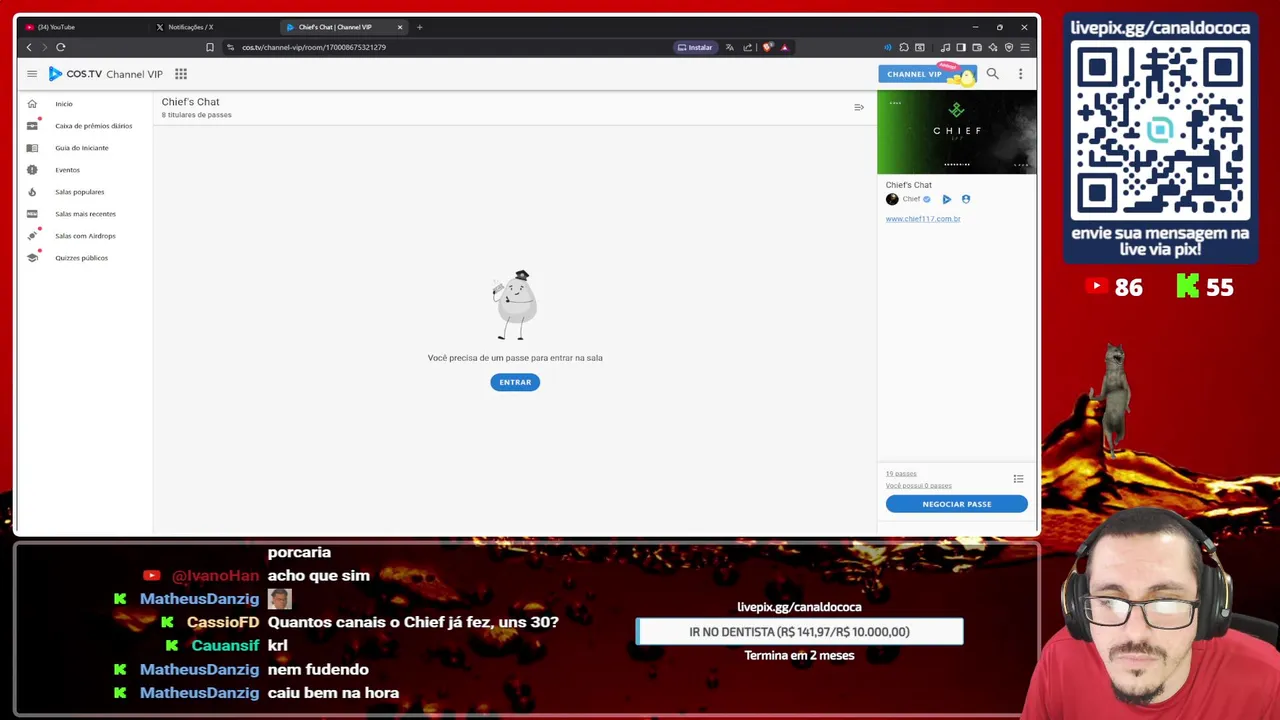
Task: Open Brave Shields lion icon
Action: (767, 47)
